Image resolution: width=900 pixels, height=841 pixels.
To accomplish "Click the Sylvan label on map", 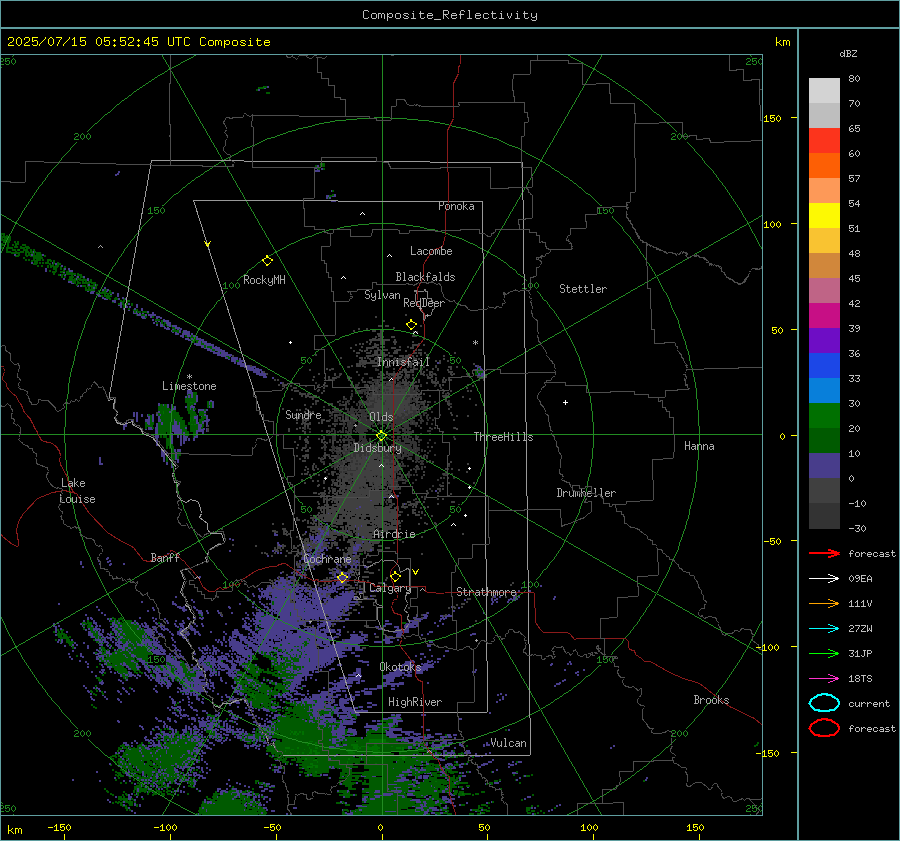I will (382, 295).
